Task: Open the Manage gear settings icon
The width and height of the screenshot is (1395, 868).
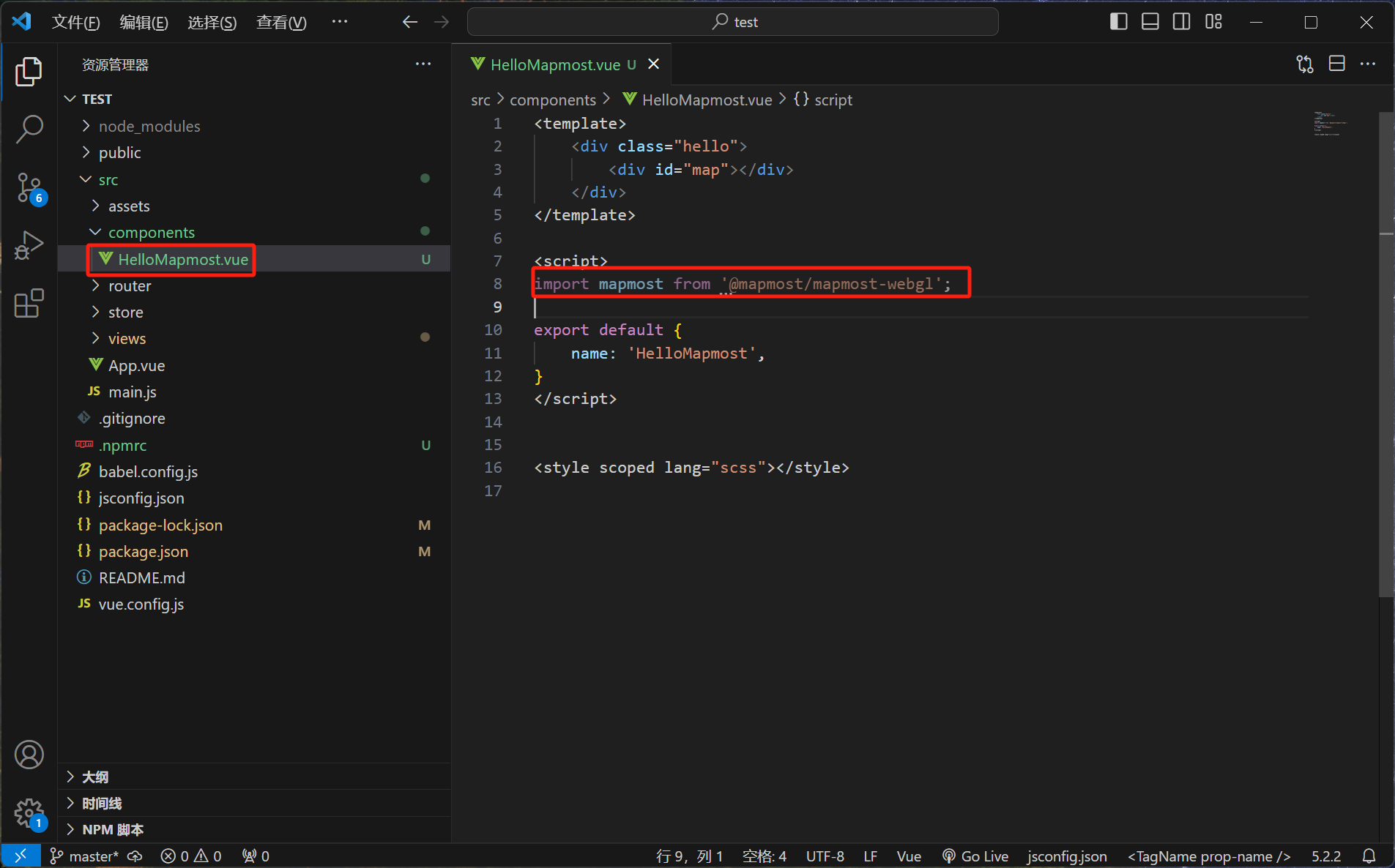Action: (29, 812)
